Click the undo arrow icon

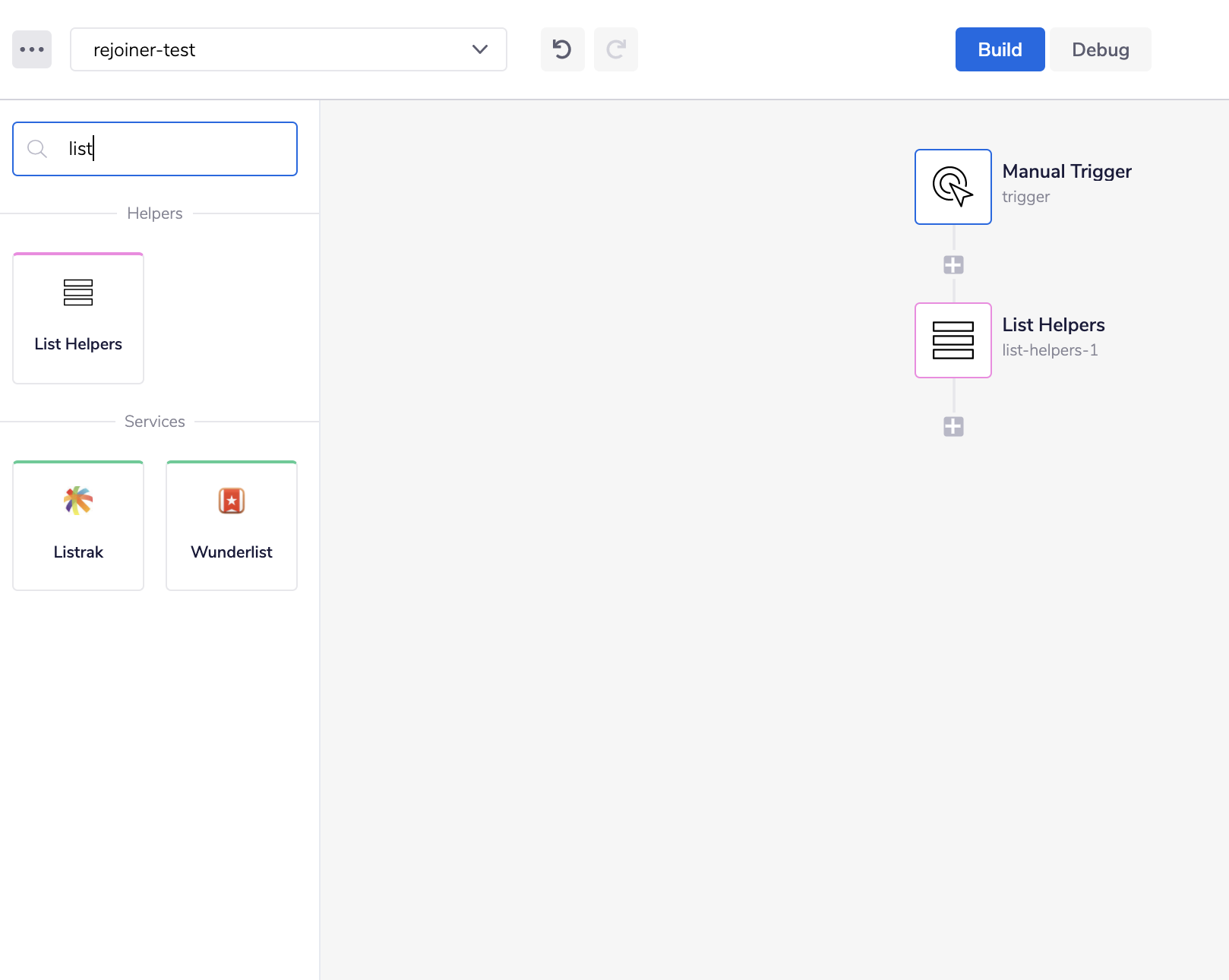click(562, 49)
